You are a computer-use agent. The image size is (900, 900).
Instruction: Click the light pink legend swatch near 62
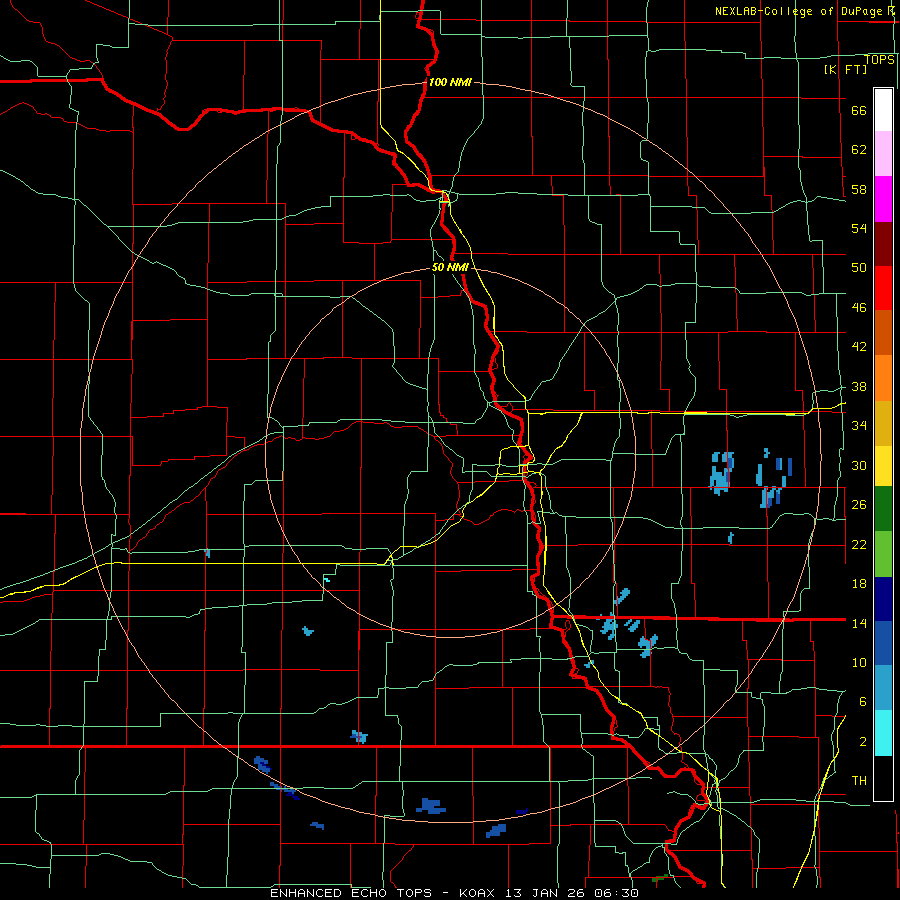883,153
